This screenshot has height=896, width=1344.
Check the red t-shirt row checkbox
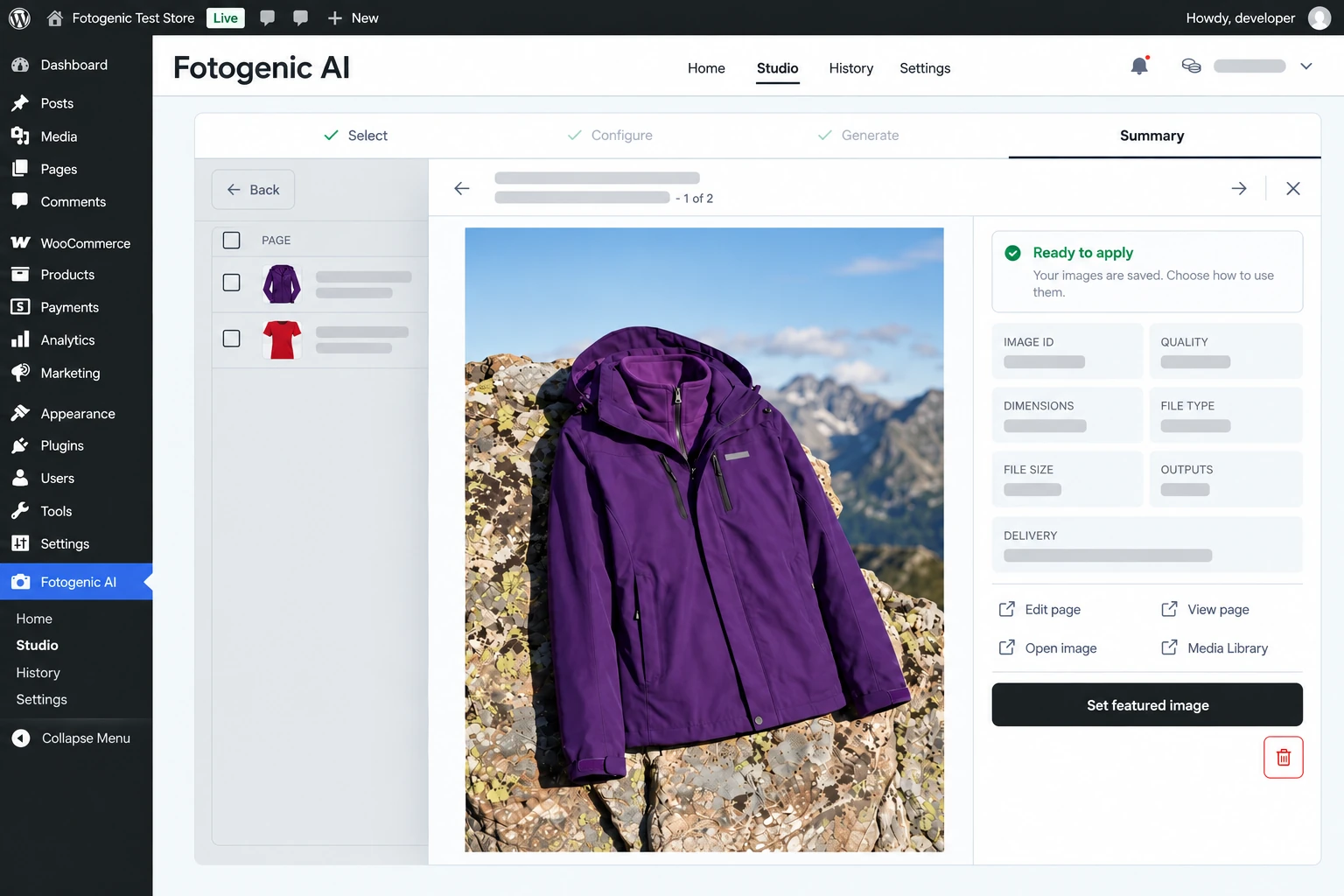tap(231, 338)
